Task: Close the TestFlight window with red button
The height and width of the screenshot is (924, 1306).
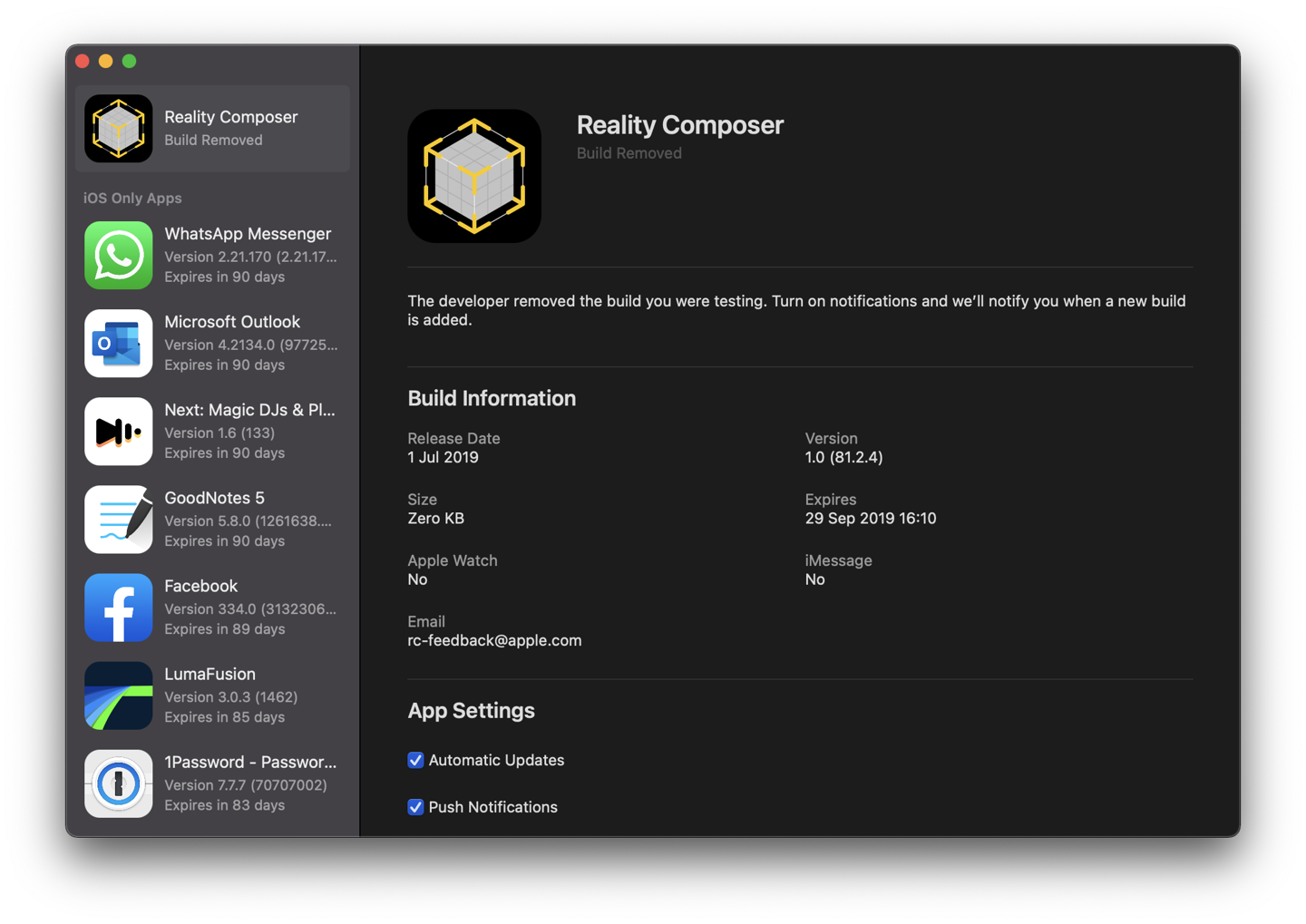Action: click(83, 61)
